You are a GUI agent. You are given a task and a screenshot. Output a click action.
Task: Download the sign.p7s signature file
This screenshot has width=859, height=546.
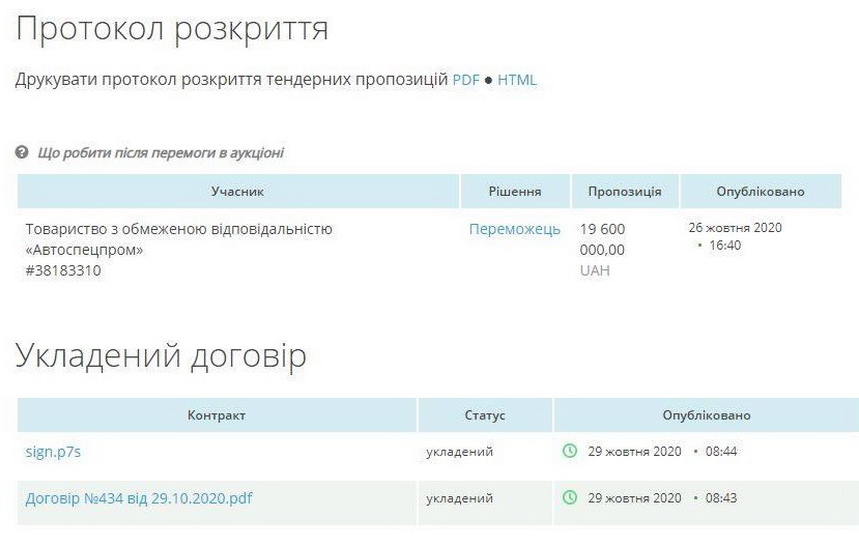pos(53,451)
